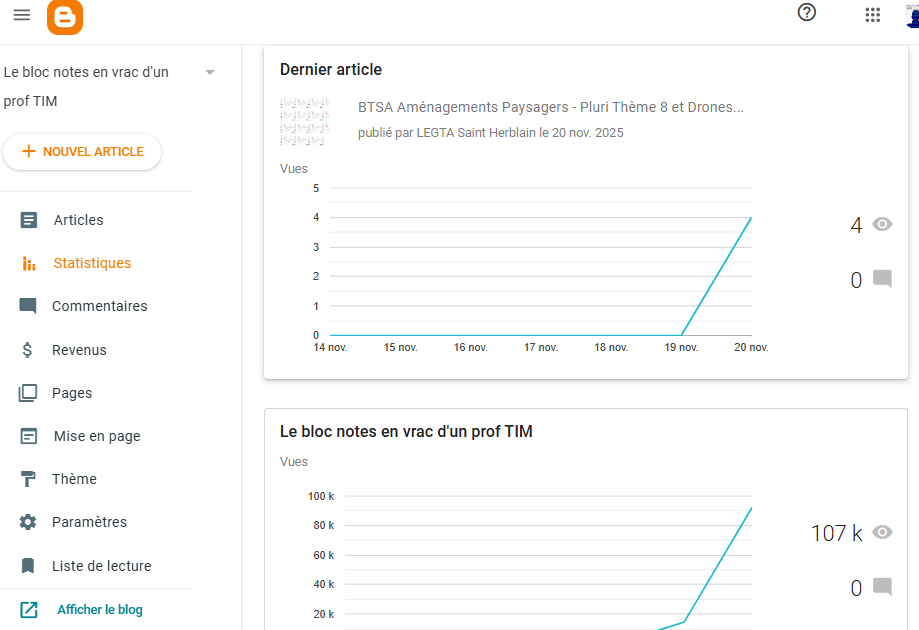Viewport: 919px width, 630px height.
Task: Click the Commentaires speech bubble icon
Action: coord(28,306)
